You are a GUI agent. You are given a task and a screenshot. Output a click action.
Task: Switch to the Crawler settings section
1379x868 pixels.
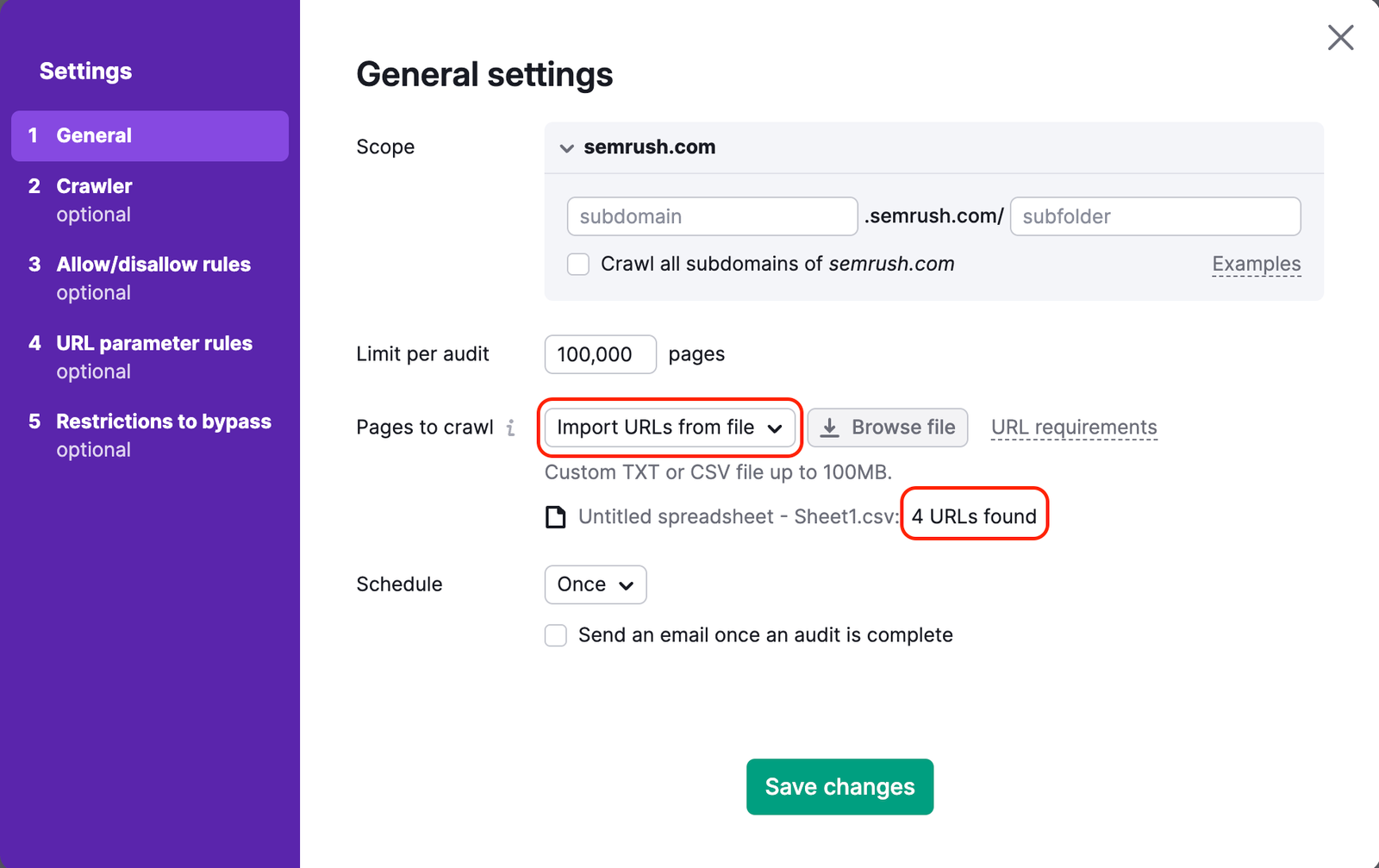click(94, 185)
